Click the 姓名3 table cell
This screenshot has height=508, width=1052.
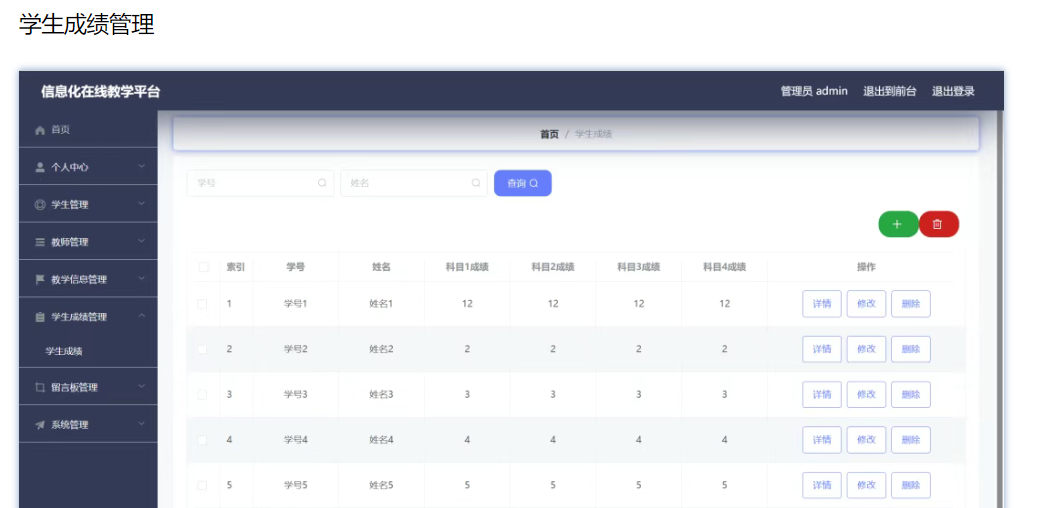381,395
